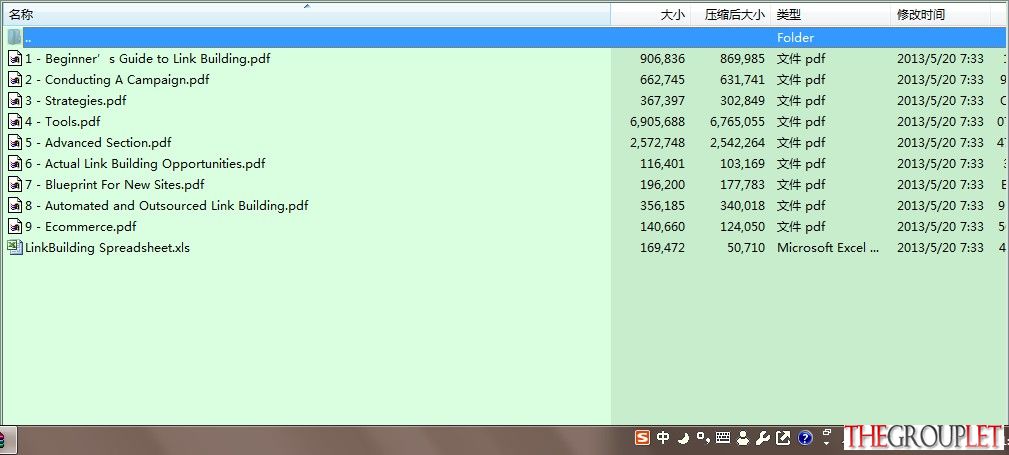Image resolution: width=1009 pixels, height=455 pixels.
Task: Click PDF icon beside 3 - Strategies.pdf
Action: (x=15, y=100)
